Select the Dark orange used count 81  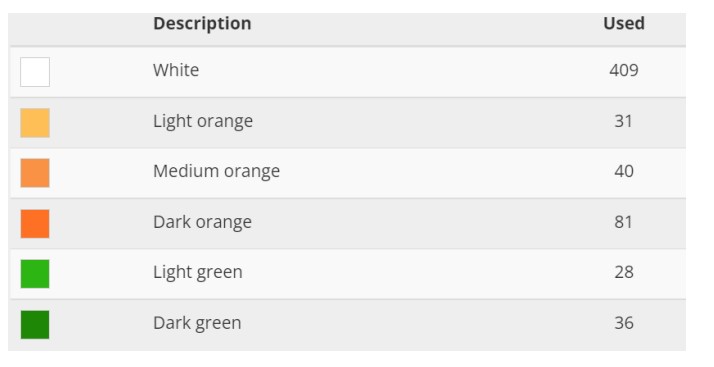point(624,222)
